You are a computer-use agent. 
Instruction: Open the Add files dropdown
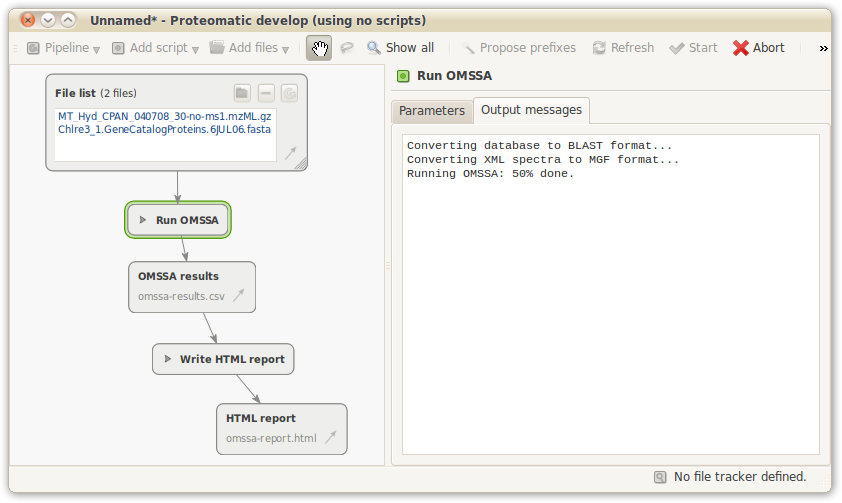(x=250, y=48)
